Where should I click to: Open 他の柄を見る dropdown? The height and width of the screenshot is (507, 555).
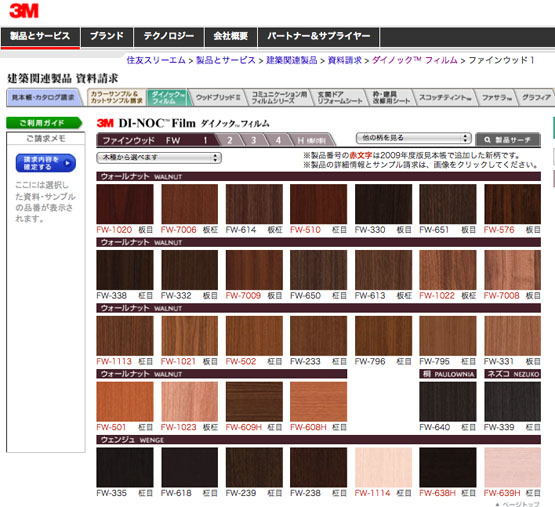click(x=413, y=138)
